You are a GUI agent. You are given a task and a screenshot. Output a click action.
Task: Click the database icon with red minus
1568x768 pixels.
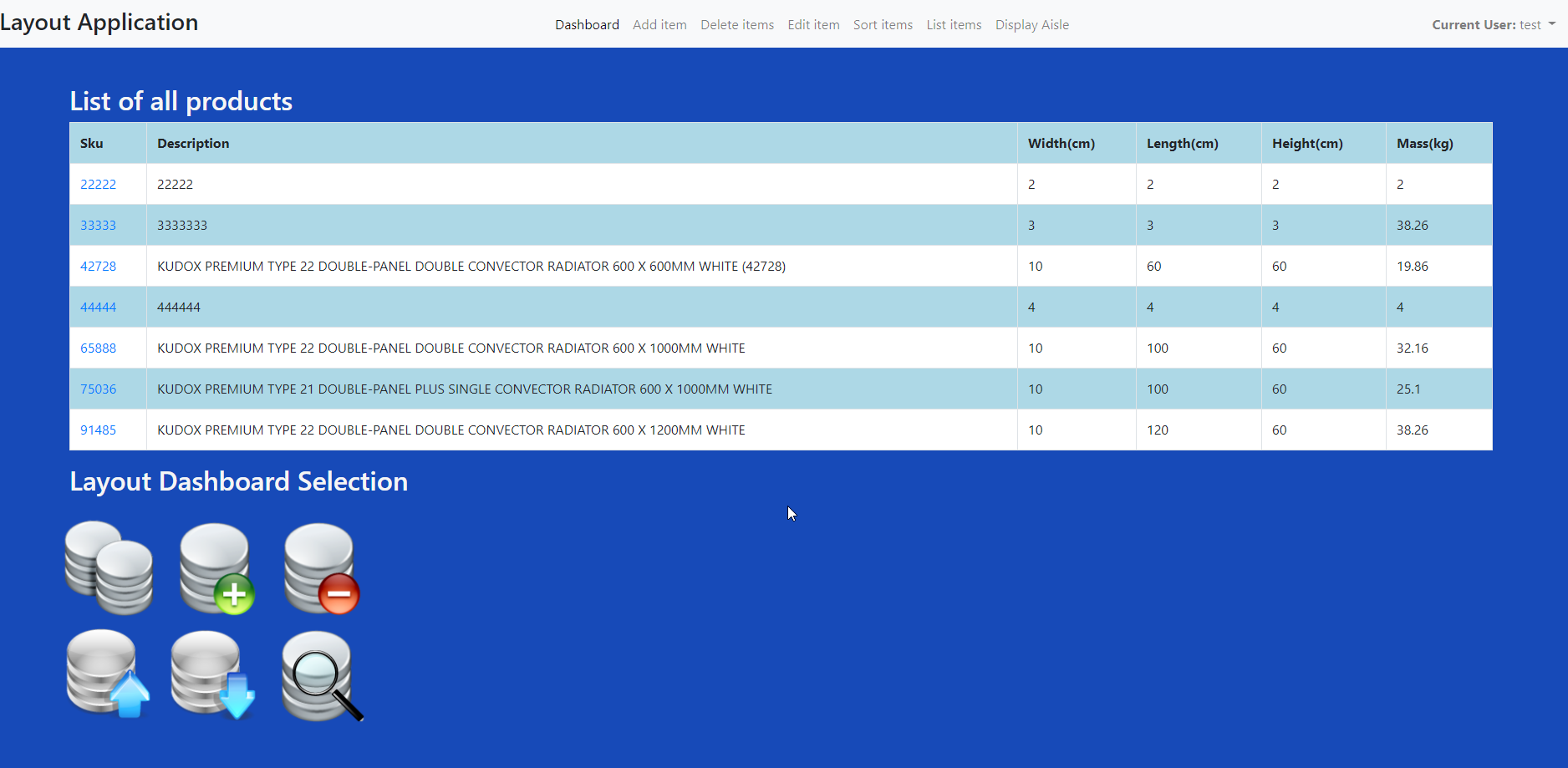click(x=321, y=568)
